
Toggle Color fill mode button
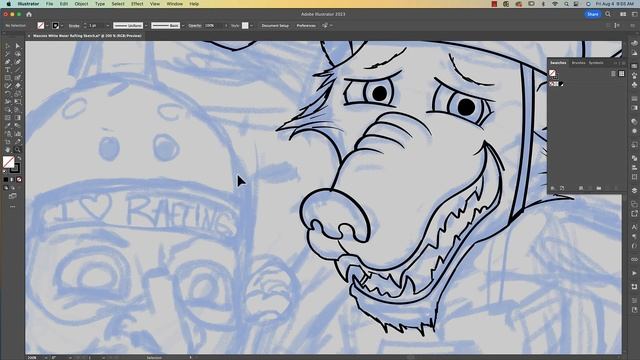(x=5, y=180)
